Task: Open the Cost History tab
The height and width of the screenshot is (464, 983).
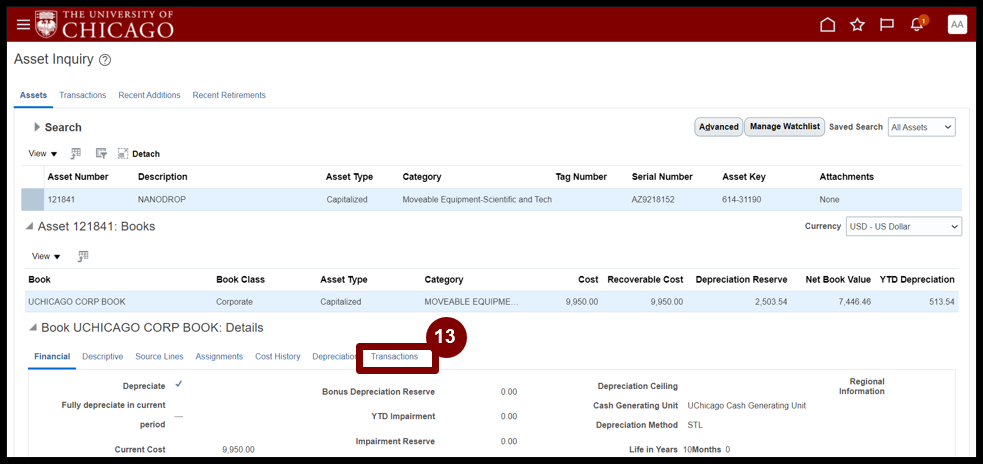Action: [278, 356]
